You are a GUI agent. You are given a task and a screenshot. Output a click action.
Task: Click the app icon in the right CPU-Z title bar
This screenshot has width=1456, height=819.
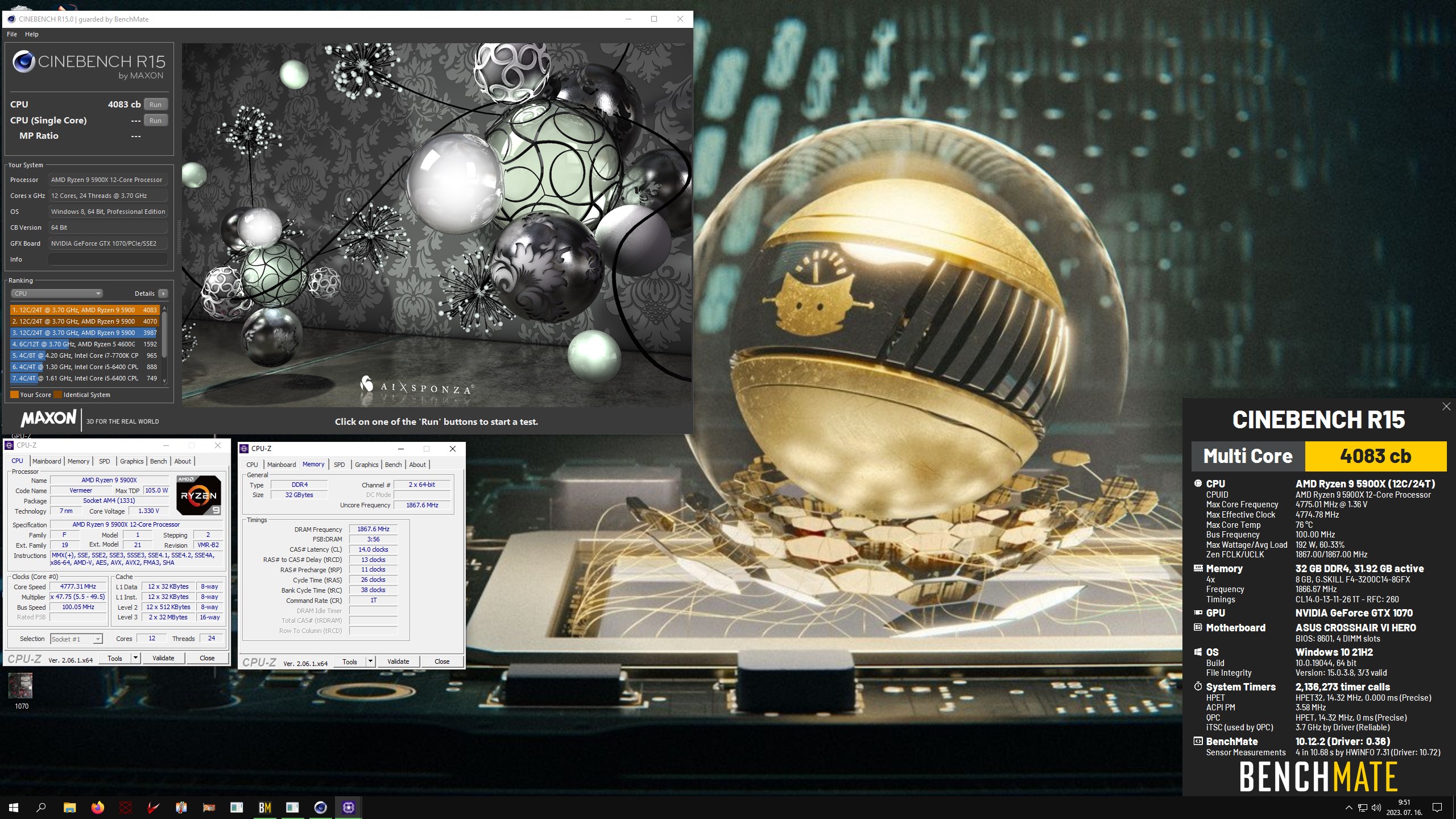[244, 448]
